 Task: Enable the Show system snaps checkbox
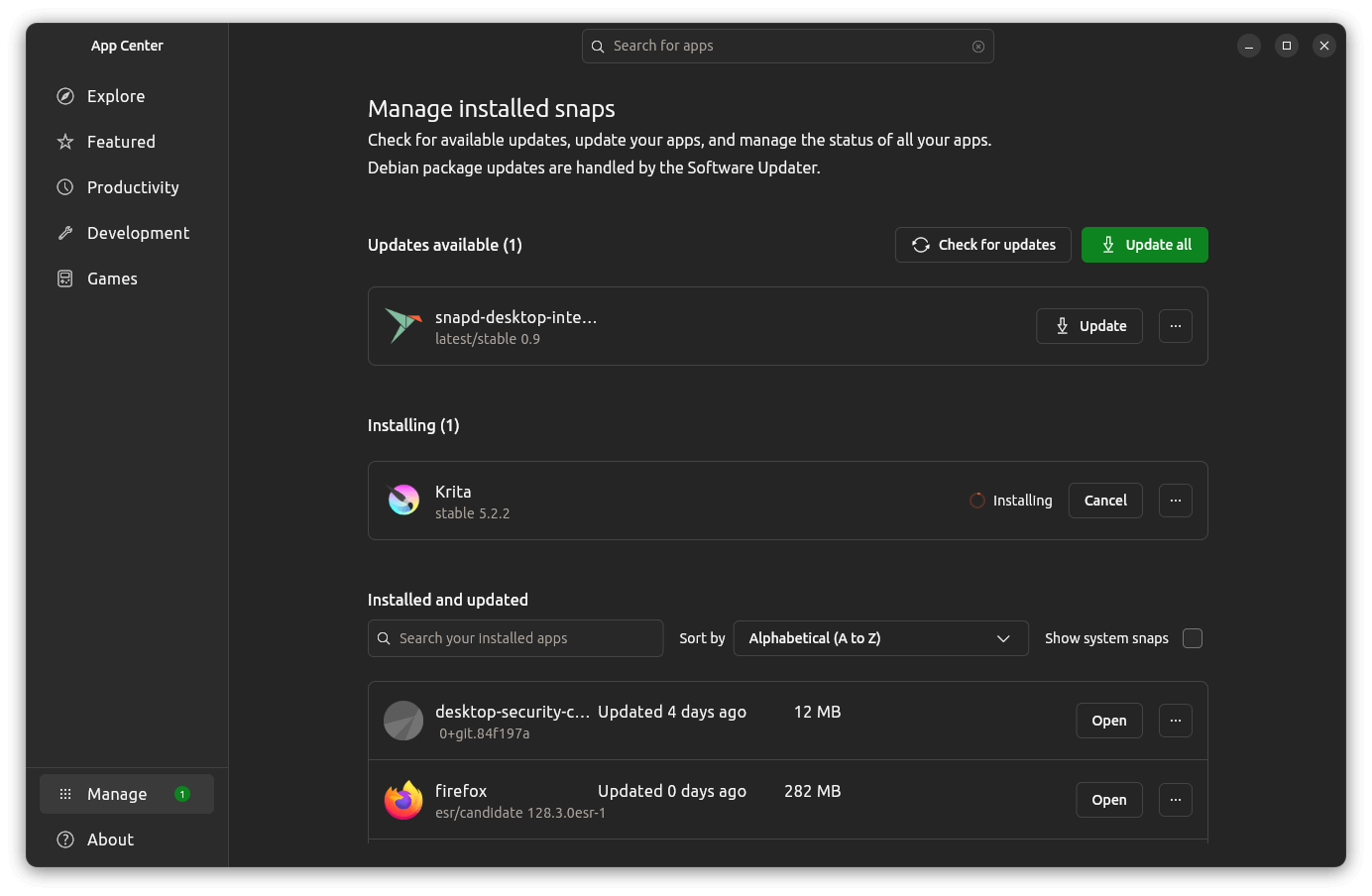(1193, 638)
